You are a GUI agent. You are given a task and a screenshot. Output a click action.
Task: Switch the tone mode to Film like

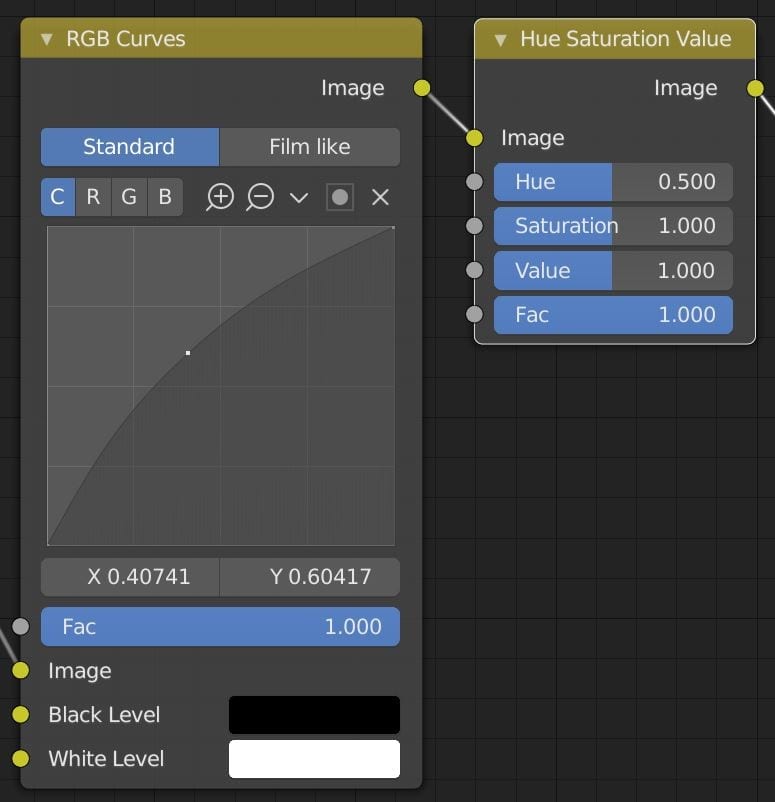click(309, 147)
